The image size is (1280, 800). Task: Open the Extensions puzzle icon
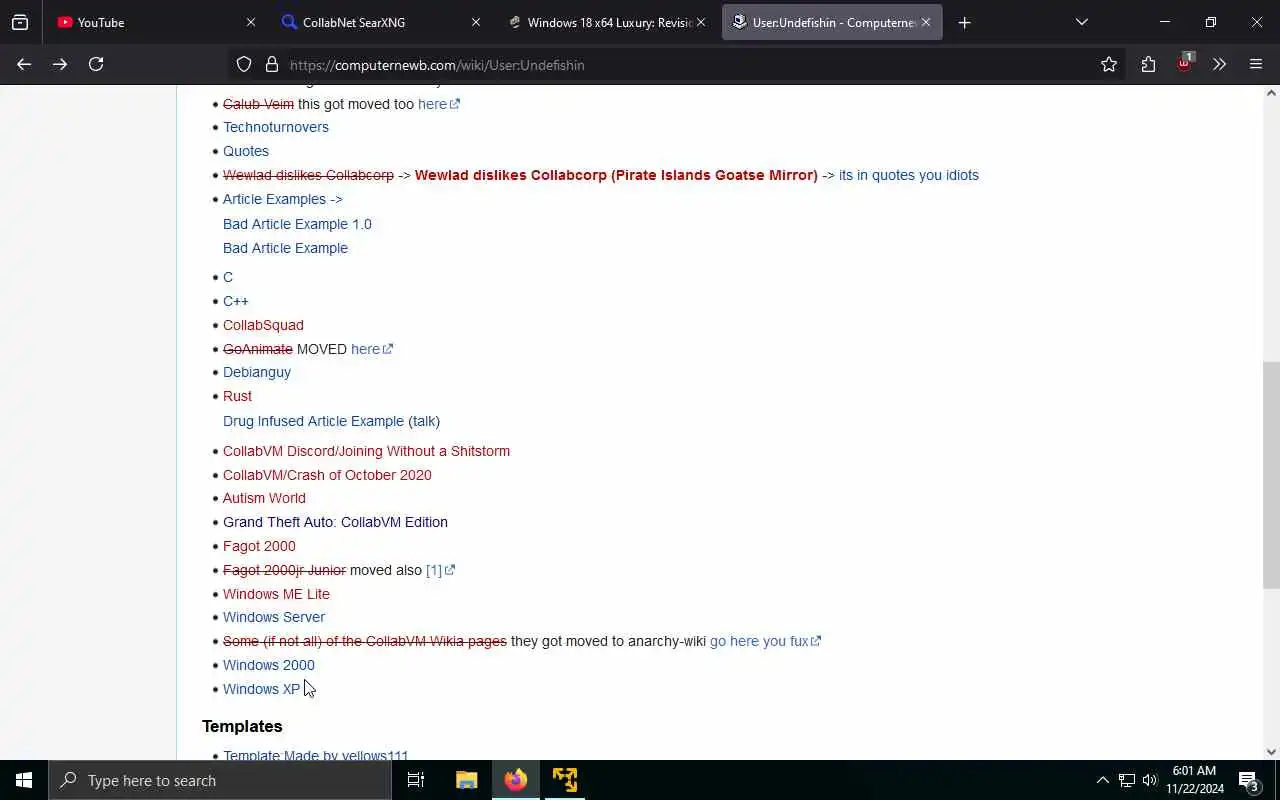(x=1148, y=65)
